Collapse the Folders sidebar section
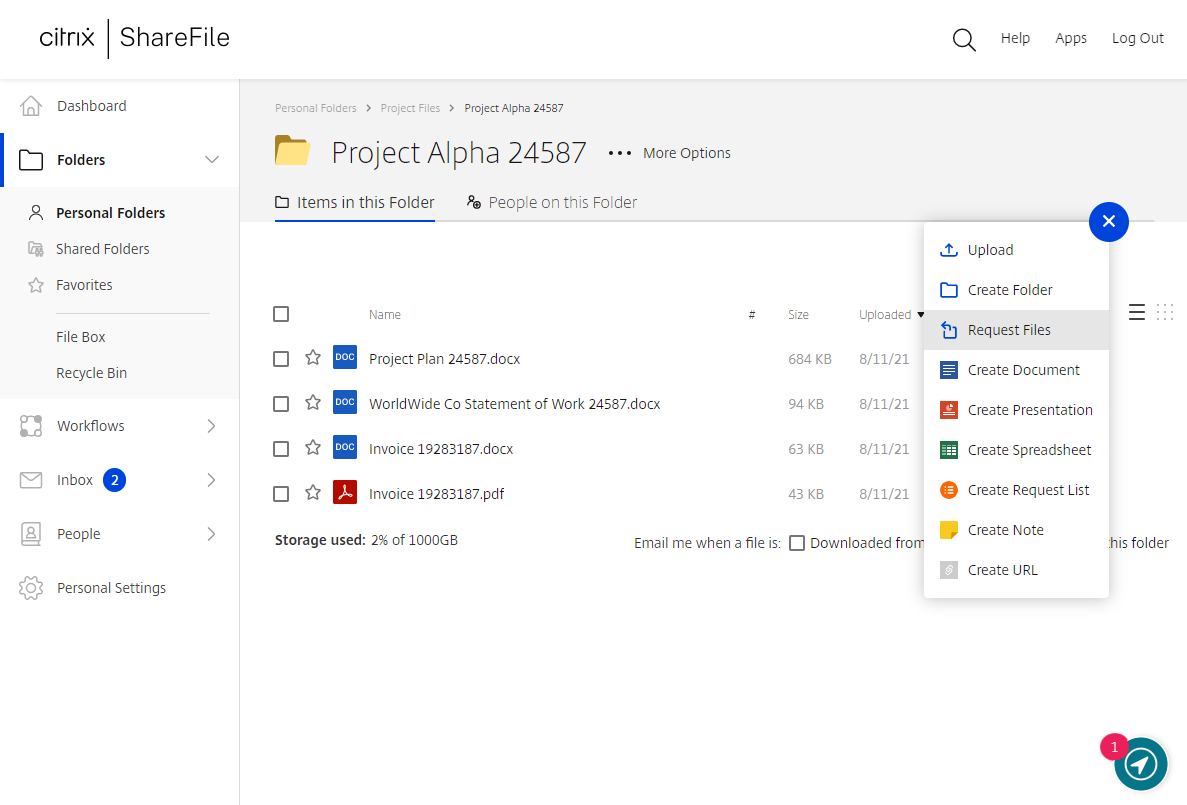1187x805 pixels. (212, 160)
